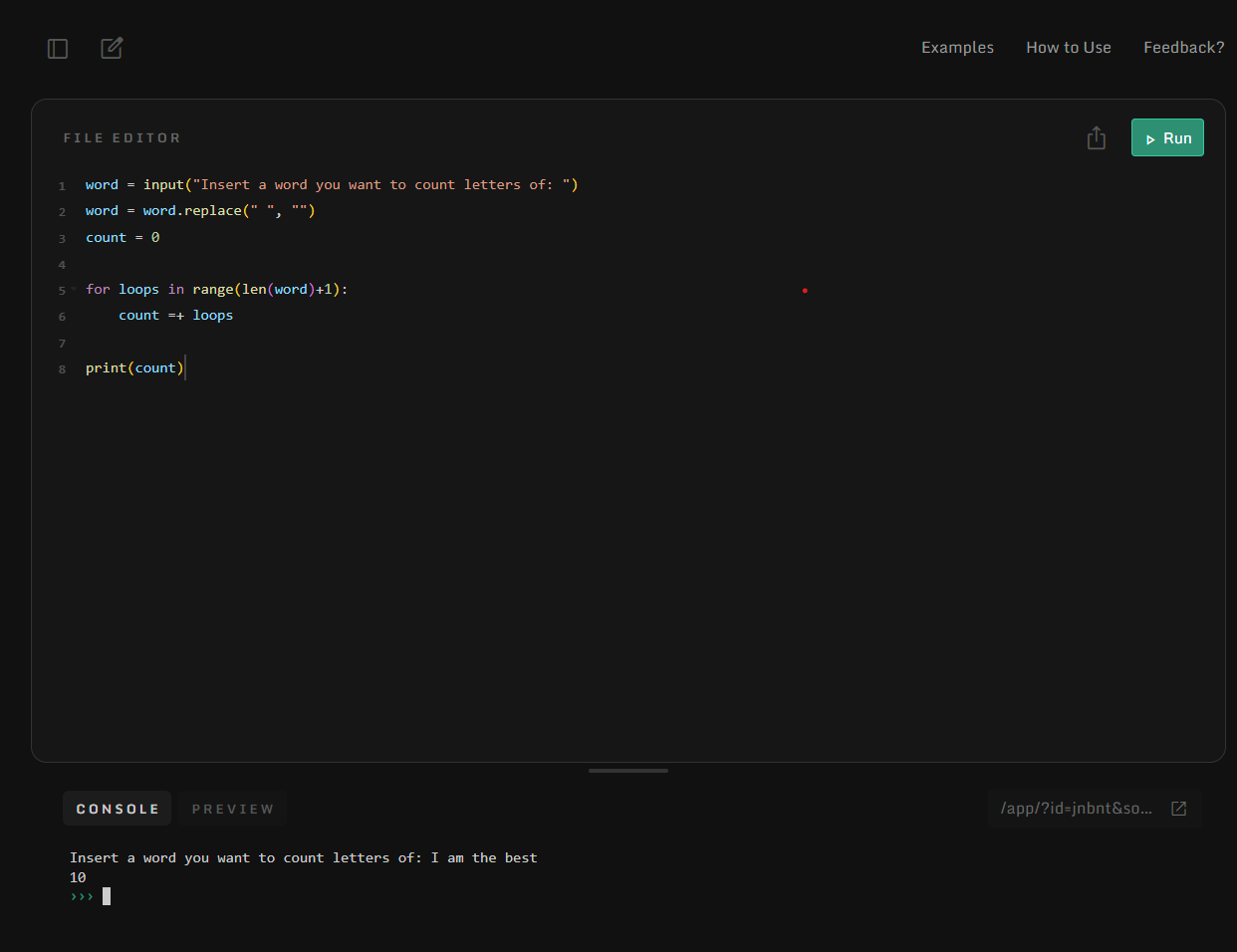Create a new file with the pencil icon
The height and width of the screenshot is (952, 1237).
click(112, 48)
